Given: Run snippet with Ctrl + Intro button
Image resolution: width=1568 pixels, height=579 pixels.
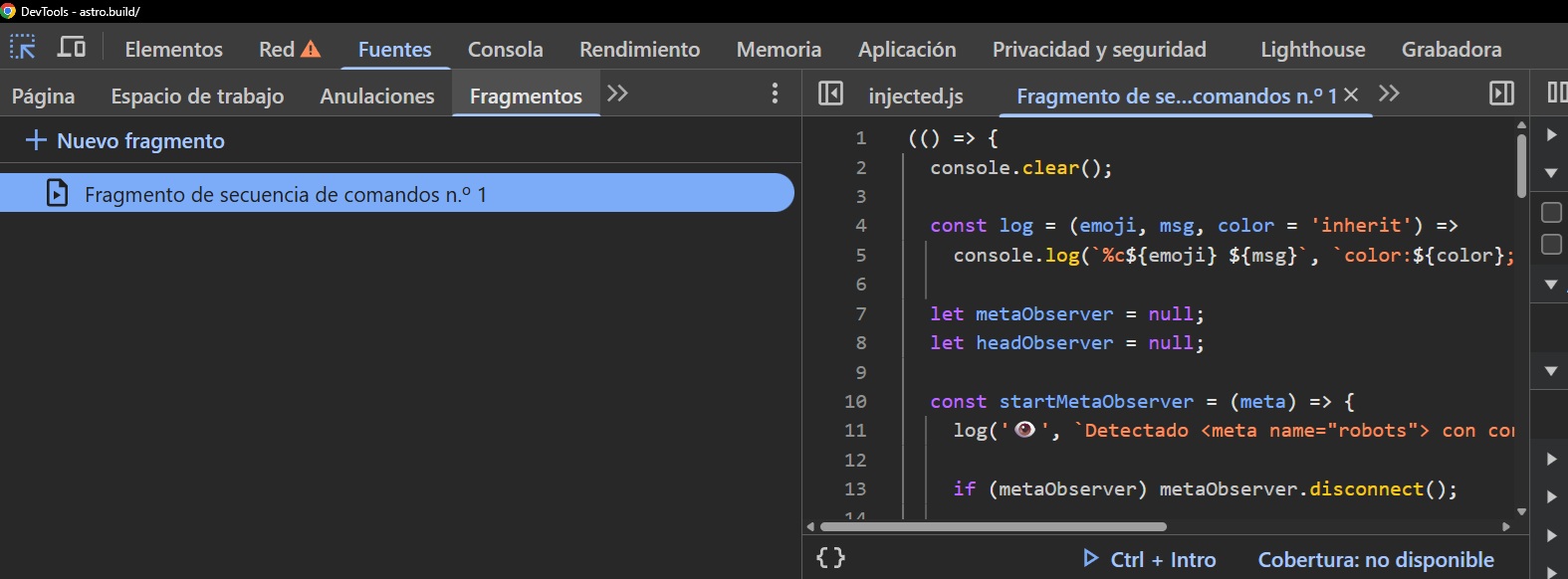Looking at the screenshot, I should click(1150, 559).
